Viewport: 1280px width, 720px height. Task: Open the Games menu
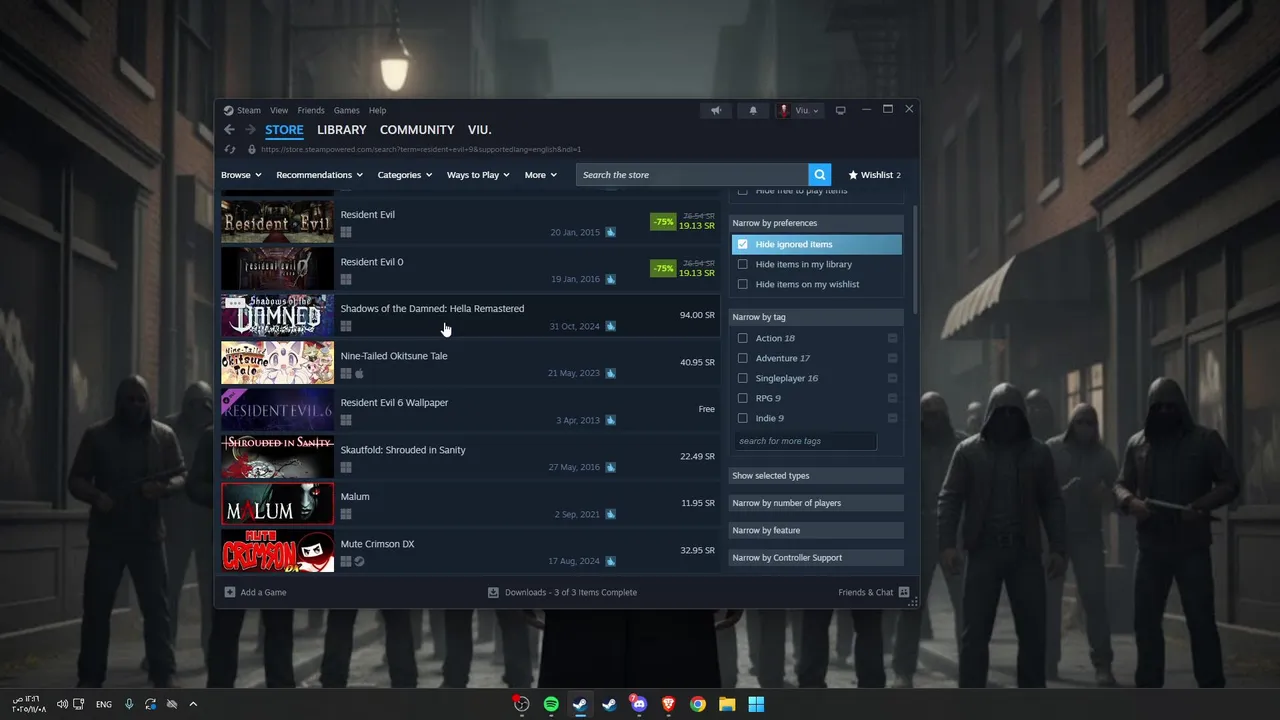point(347,110)
